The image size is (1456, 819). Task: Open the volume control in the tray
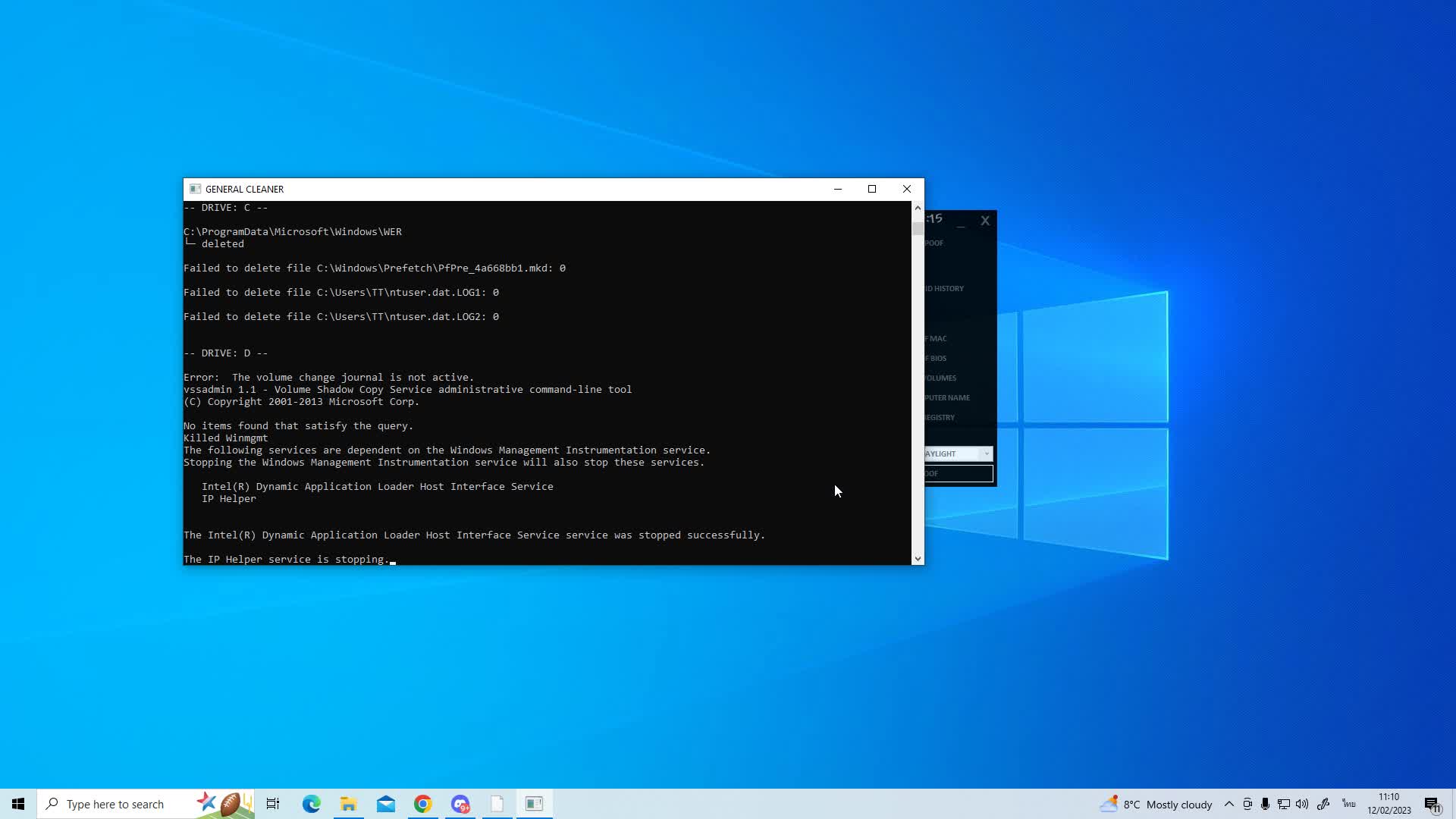1302,804
